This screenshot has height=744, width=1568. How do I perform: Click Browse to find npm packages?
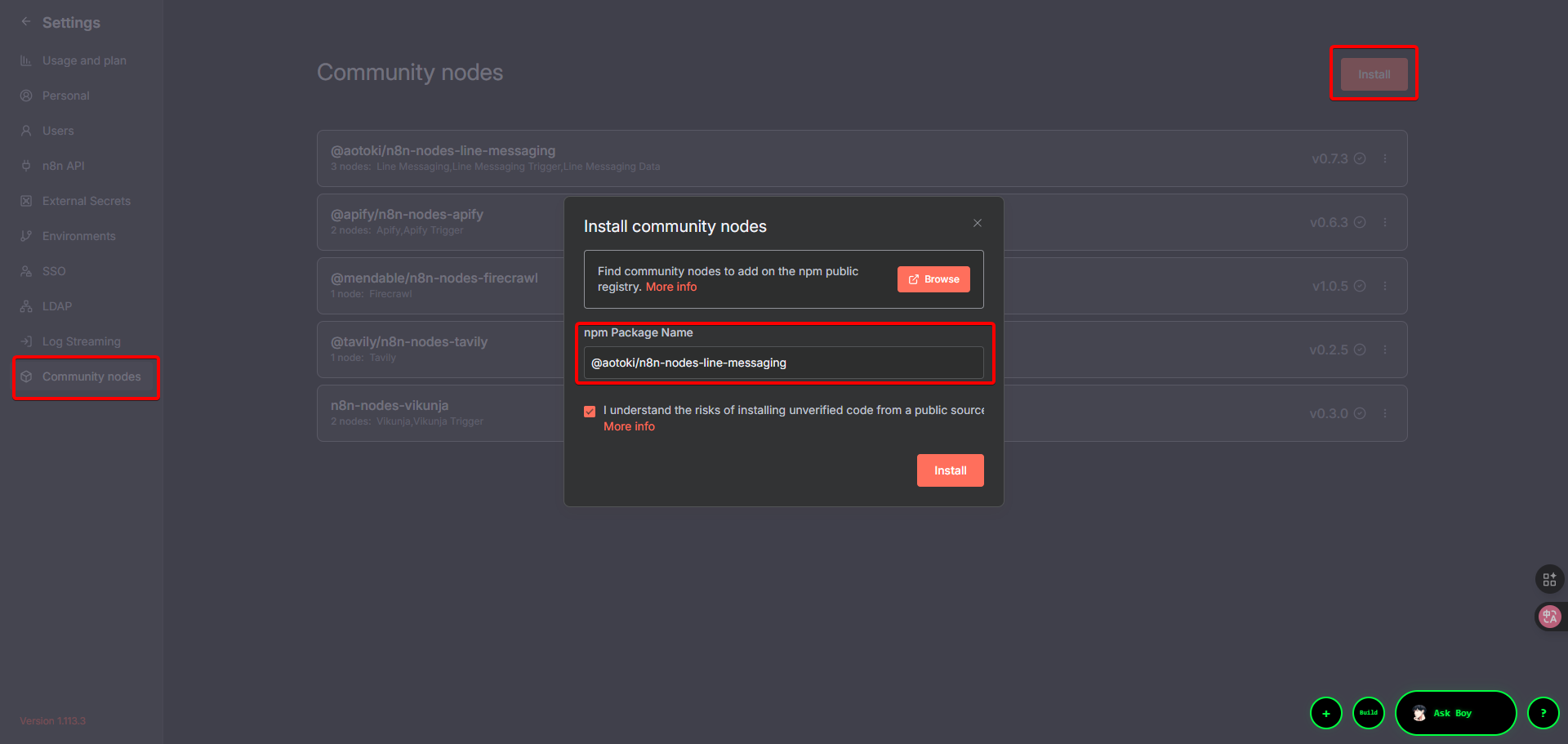click(933, 279)
